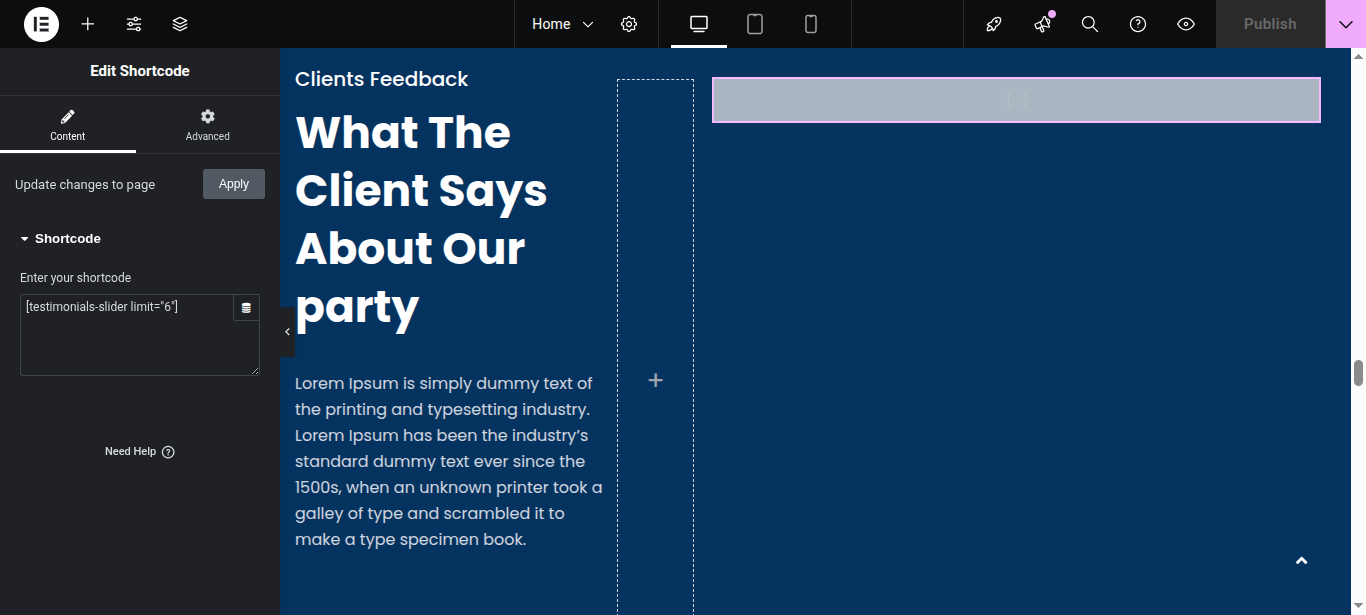Click the Apply button
1366x615 pixels.
(x=234, y=184)
